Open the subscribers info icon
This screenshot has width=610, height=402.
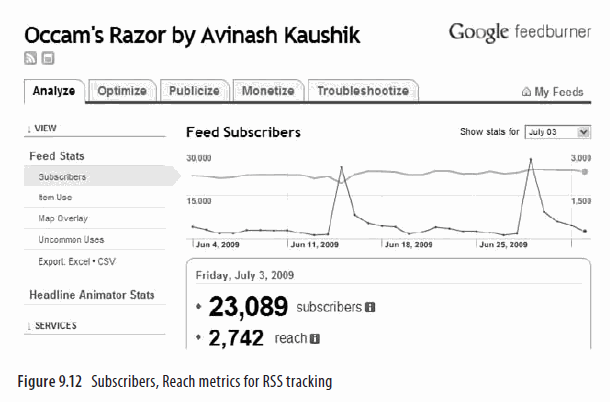click(x=370, y=307)
